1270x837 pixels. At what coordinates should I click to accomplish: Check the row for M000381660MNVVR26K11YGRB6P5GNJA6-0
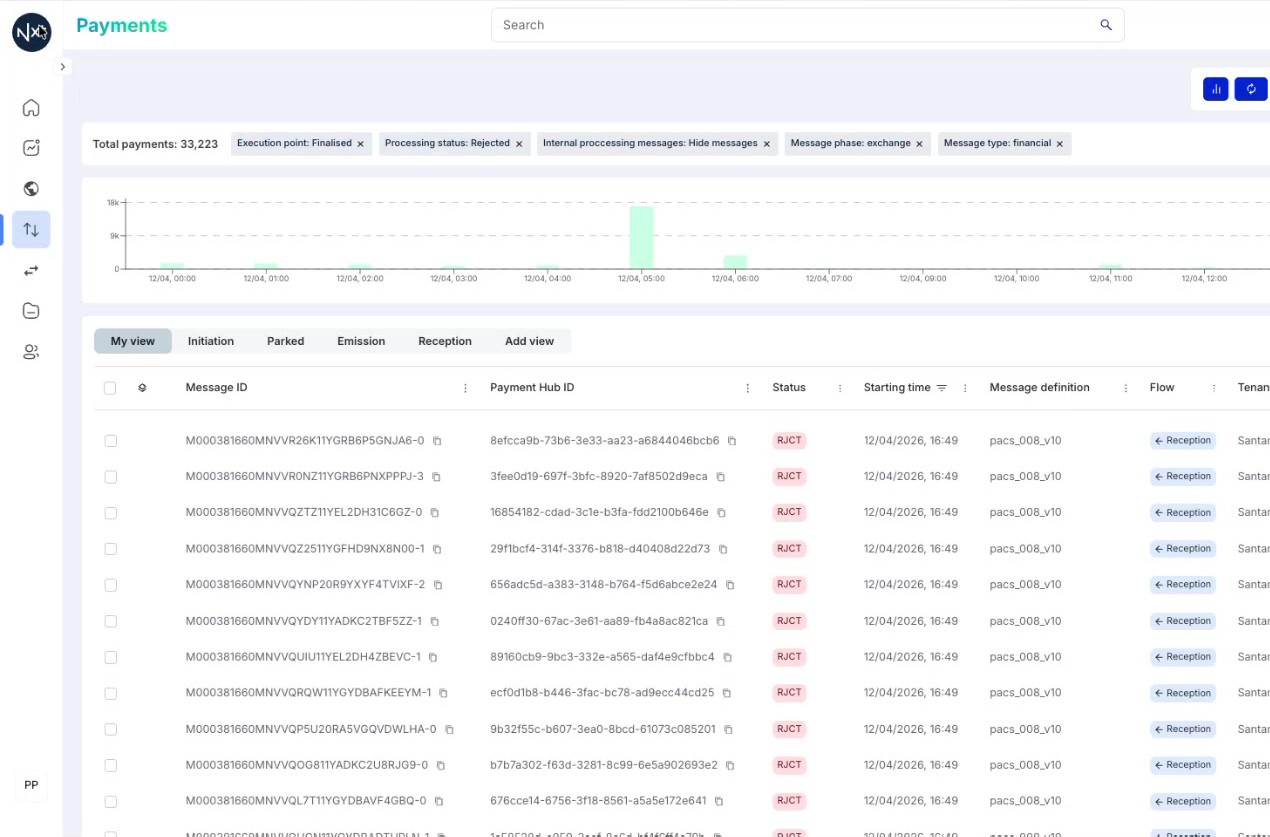(x=110, y=441)
